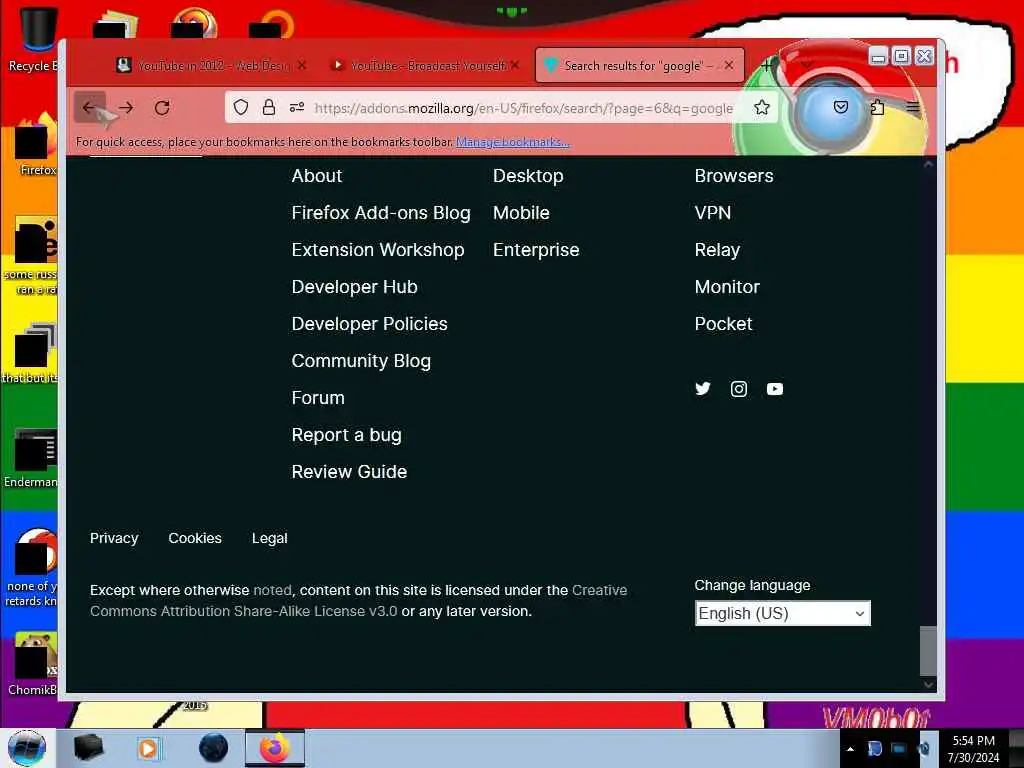Open the Relay link

click(717, 250)
